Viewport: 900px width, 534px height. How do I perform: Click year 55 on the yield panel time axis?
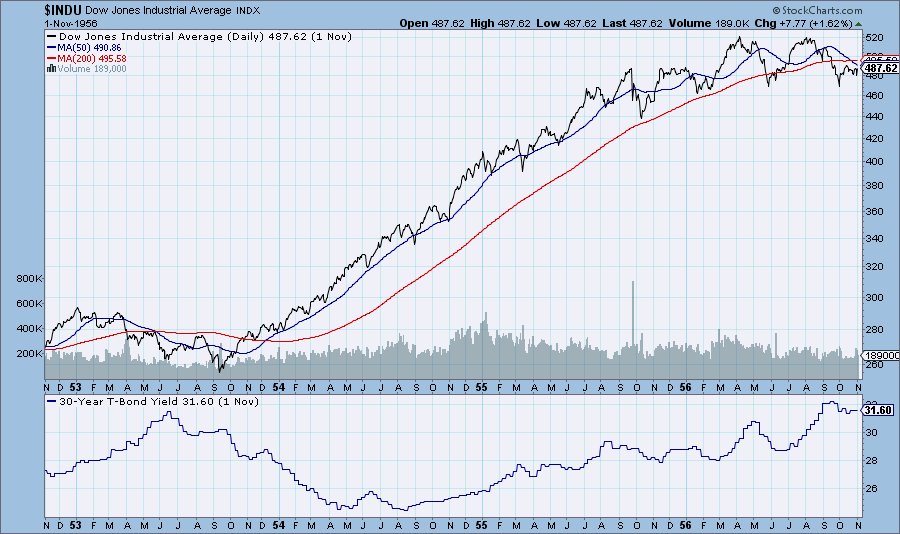tap(482, 525)
